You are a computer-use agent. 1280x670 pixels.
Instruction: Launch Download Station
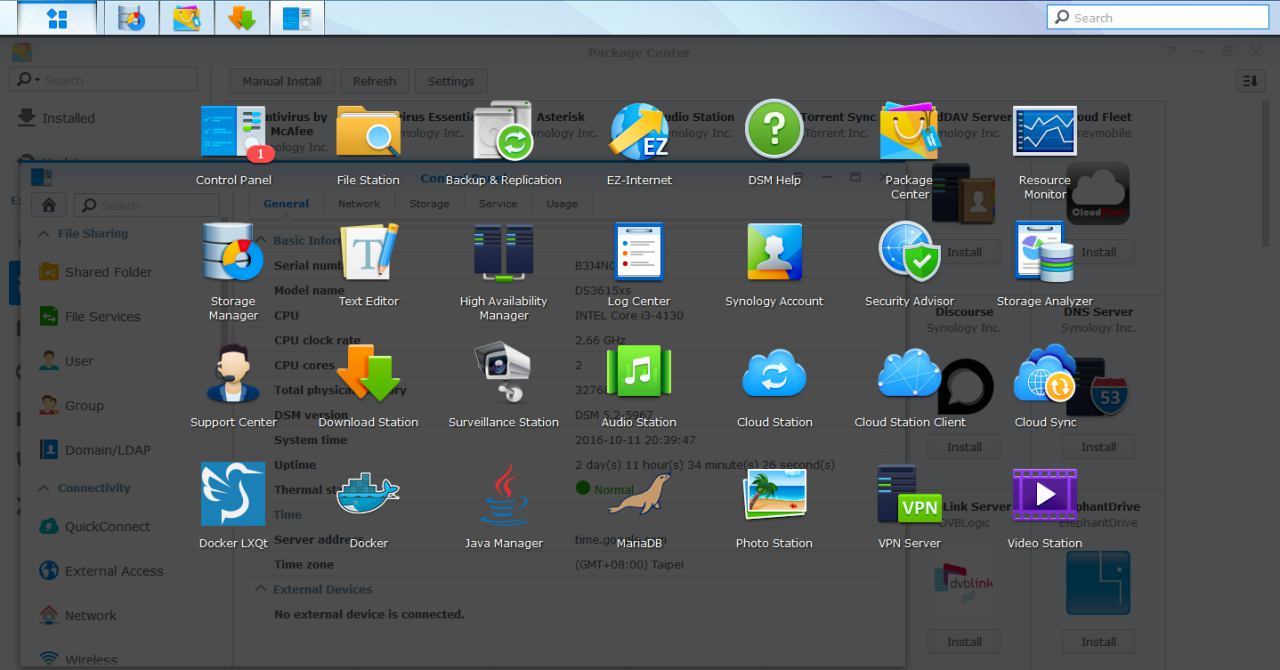point(368,373)
